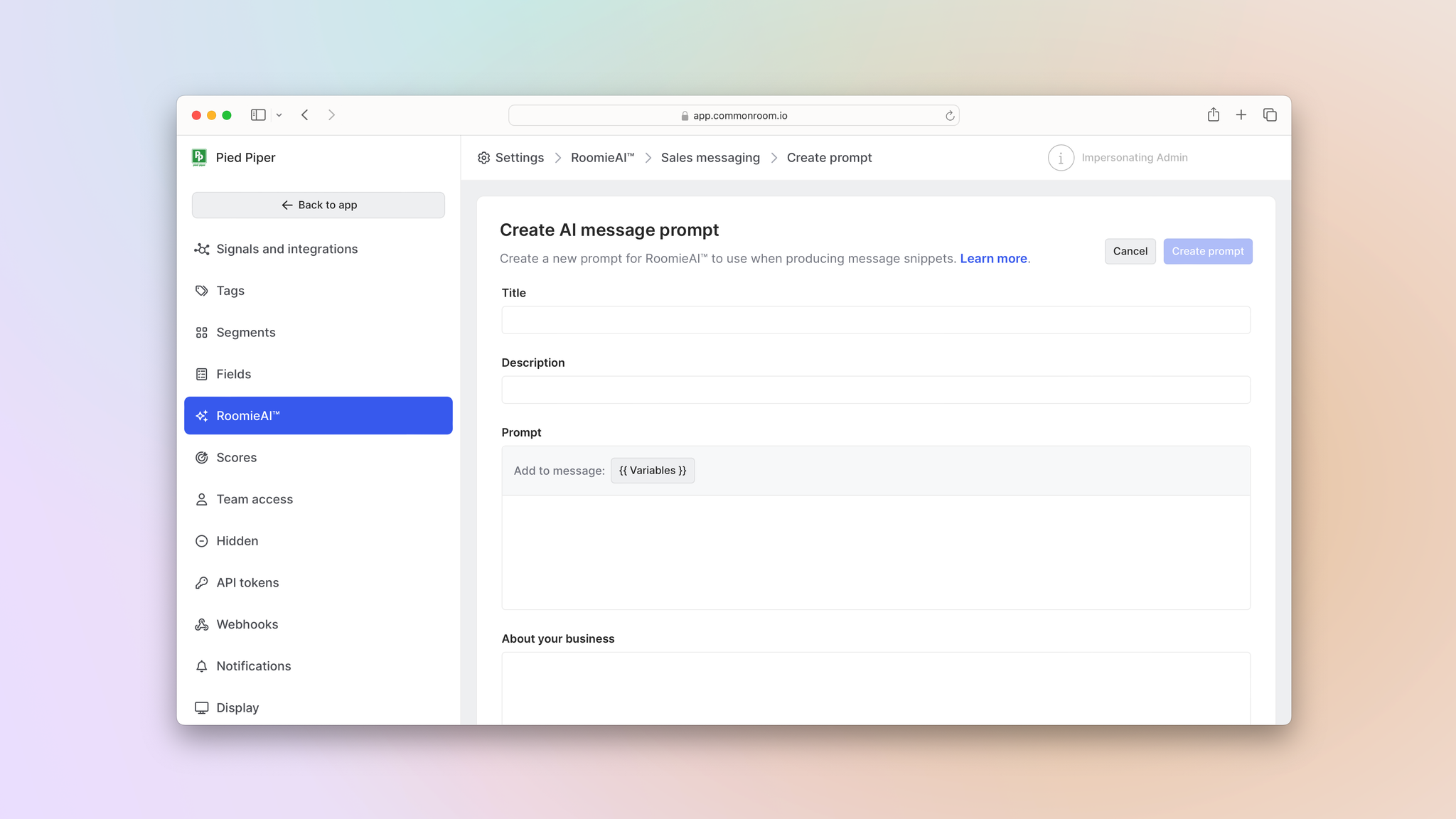Open Tags settings page
The width and height of the screenshot is (1456, 819).
click(318, 291)
